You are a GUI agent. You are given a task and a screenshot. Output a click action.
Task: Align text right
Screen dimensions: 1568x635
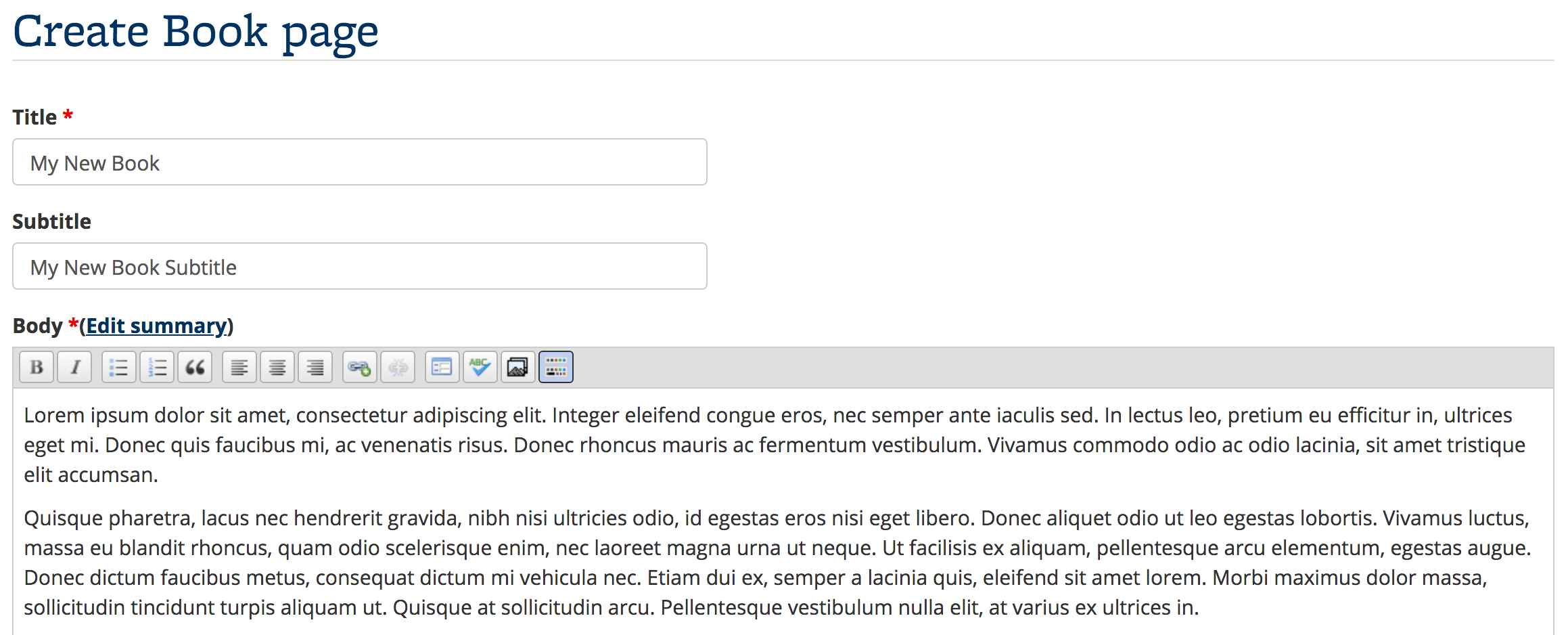315,367
